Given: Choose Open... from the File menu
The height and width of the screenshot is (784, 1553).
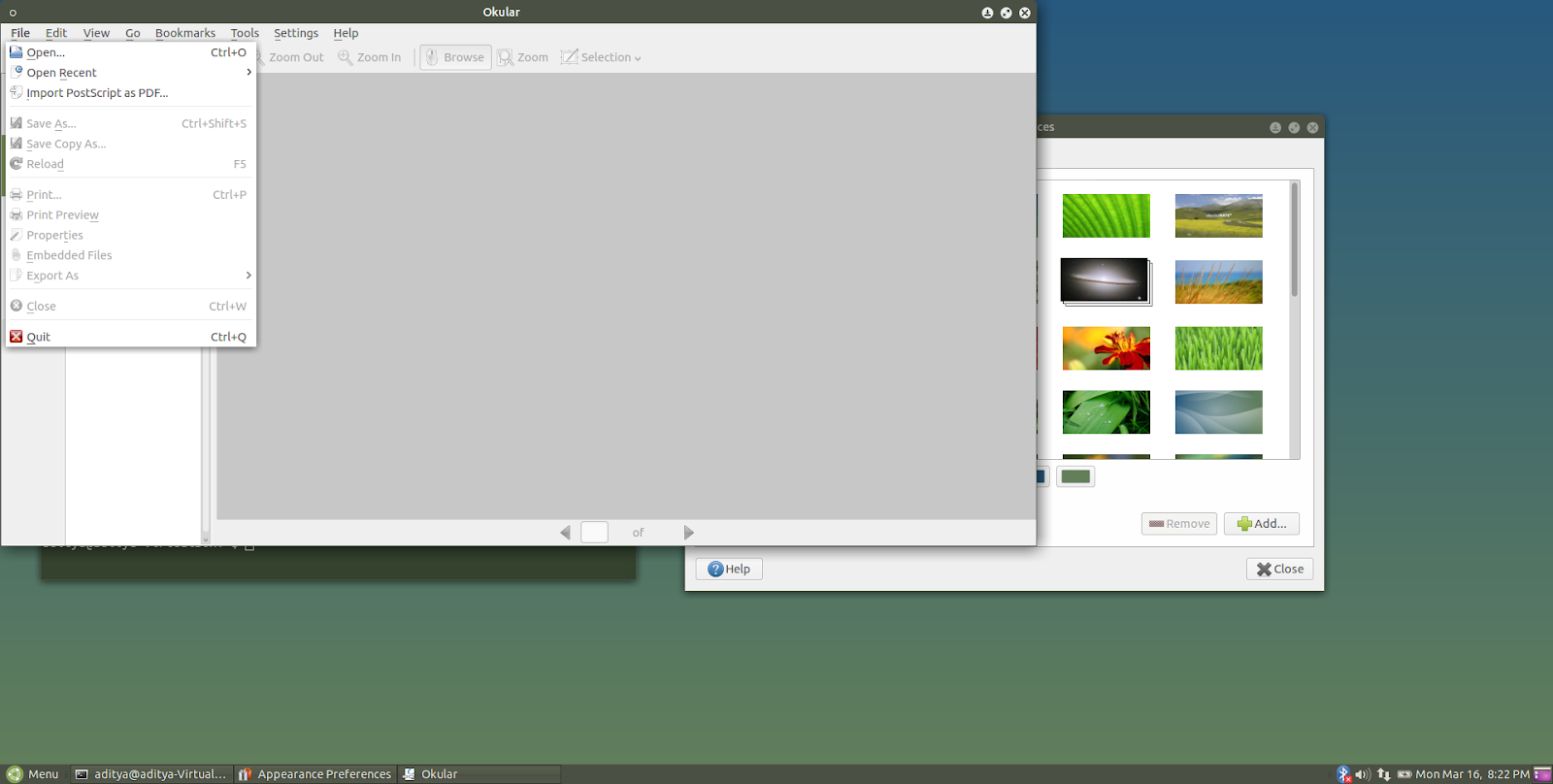Looking at the screenshot, I should coord(130,52).
